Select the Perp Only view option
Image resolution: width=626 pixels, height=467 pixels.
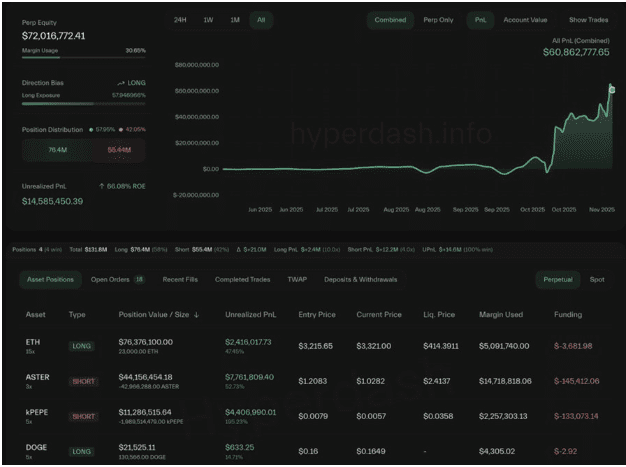pos(438,20)
